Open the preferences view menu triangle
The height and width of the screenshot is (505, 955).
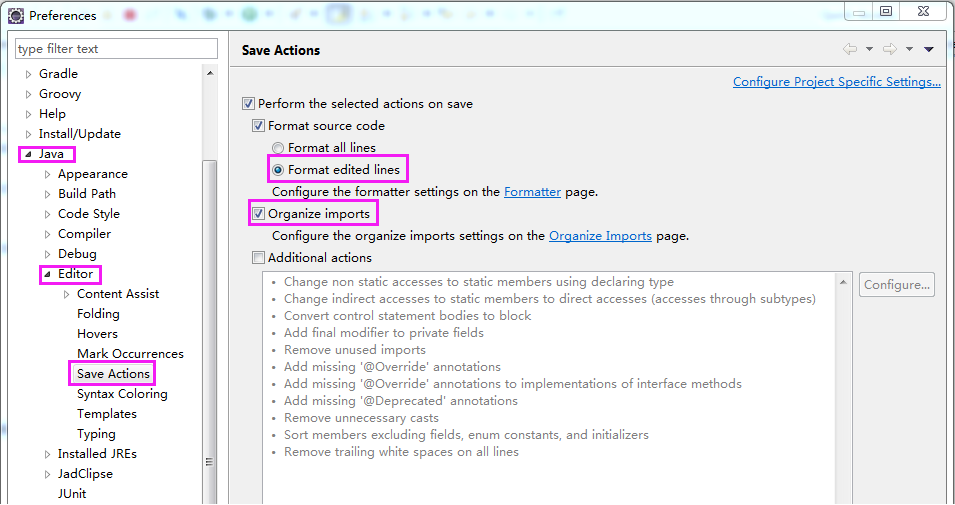[929, 49]
